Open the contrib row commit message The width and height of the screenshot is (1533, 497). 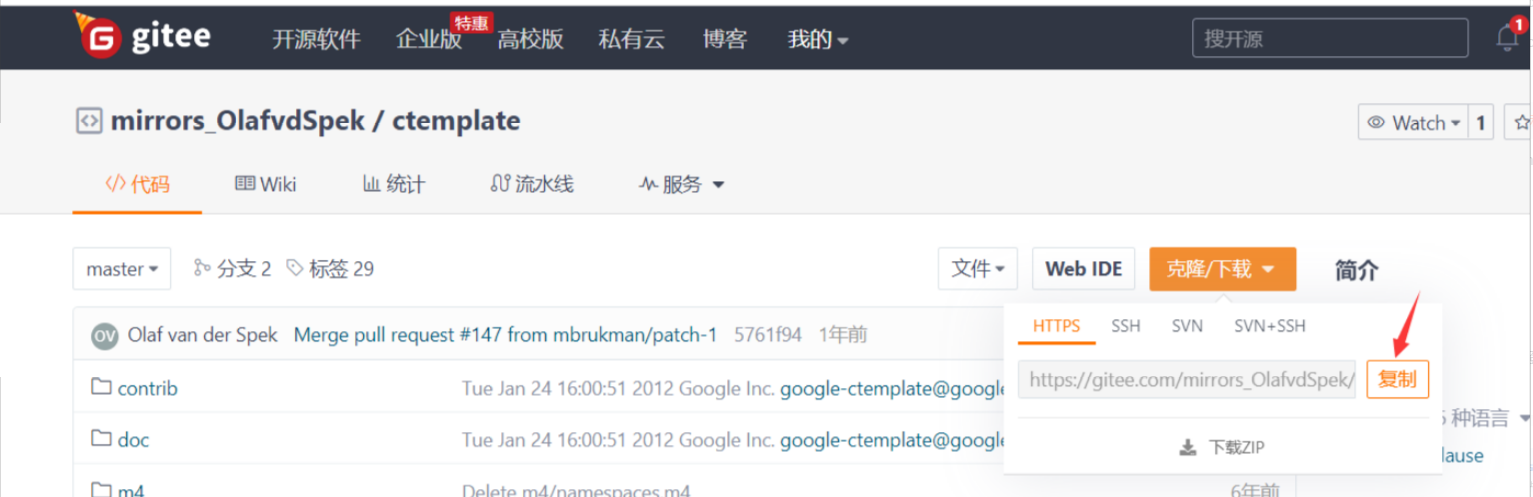(733, 388)
